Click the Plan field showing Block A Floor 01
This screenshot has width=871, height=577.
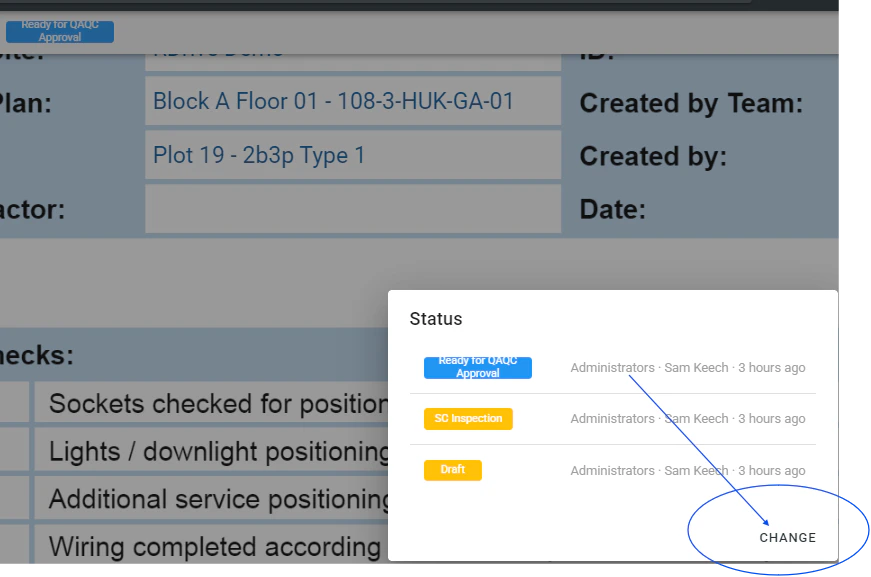(x=352, y=101)
